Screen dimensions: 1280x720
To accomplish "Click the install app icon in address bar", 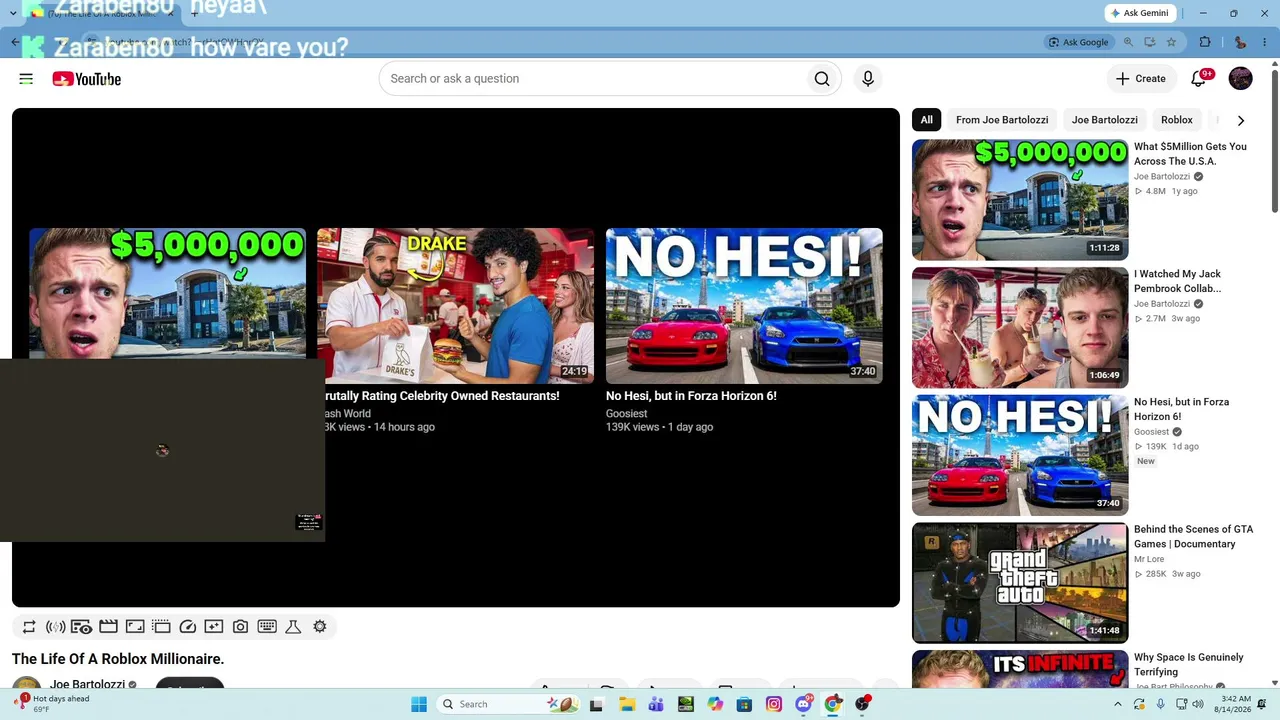I will tap(1150, 42).
